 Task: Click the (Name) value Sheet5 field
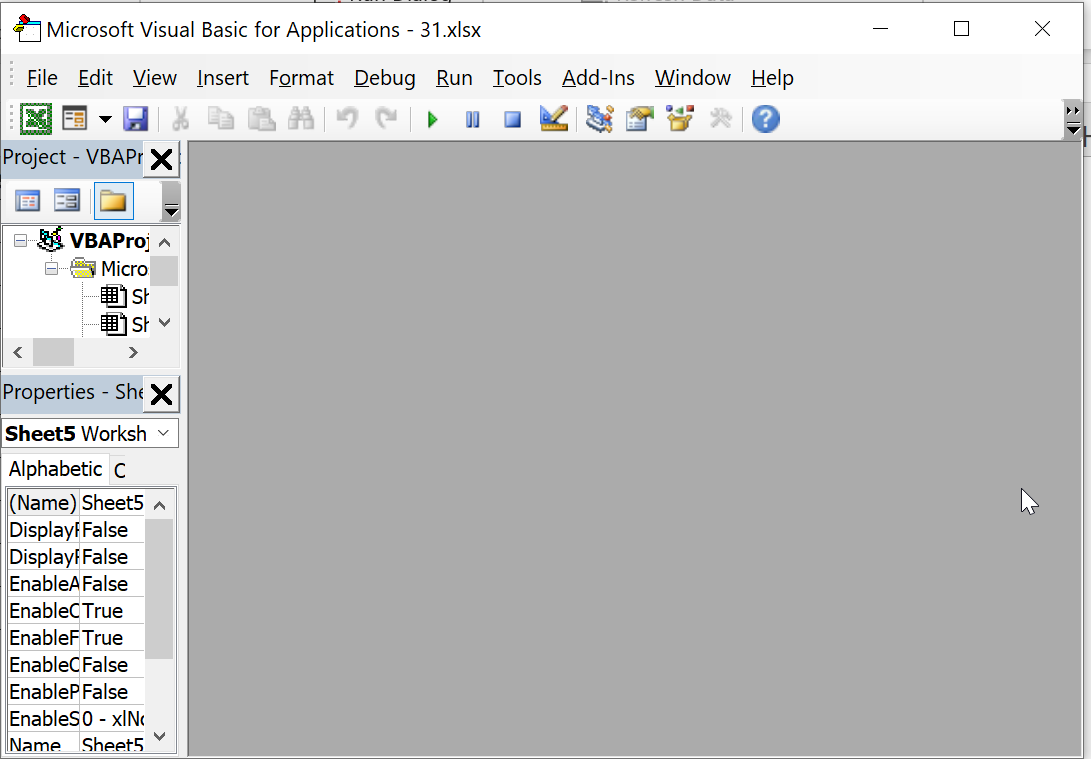point(112,503)
